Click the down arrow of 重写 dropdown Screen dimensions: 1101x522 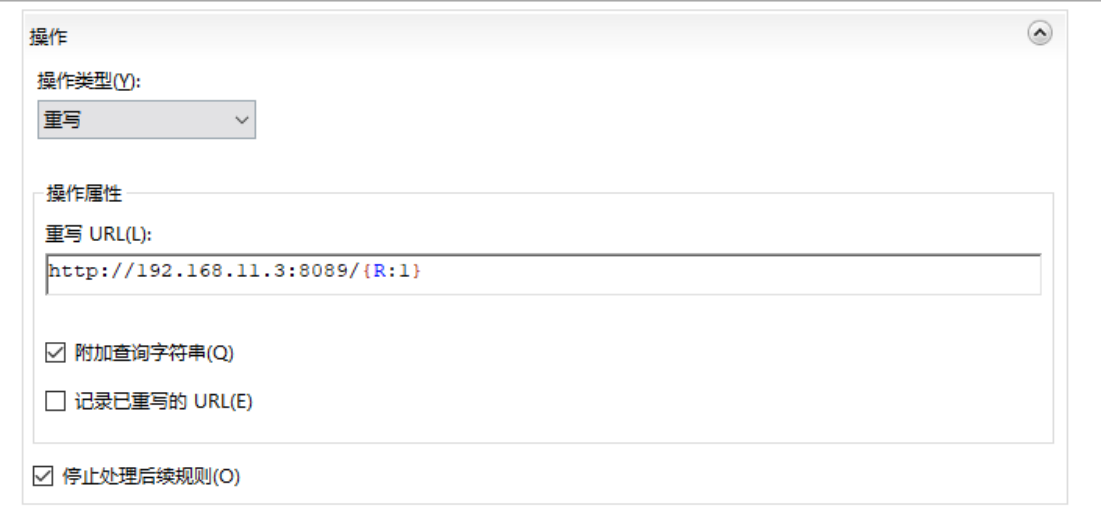(x=242, y=120)
